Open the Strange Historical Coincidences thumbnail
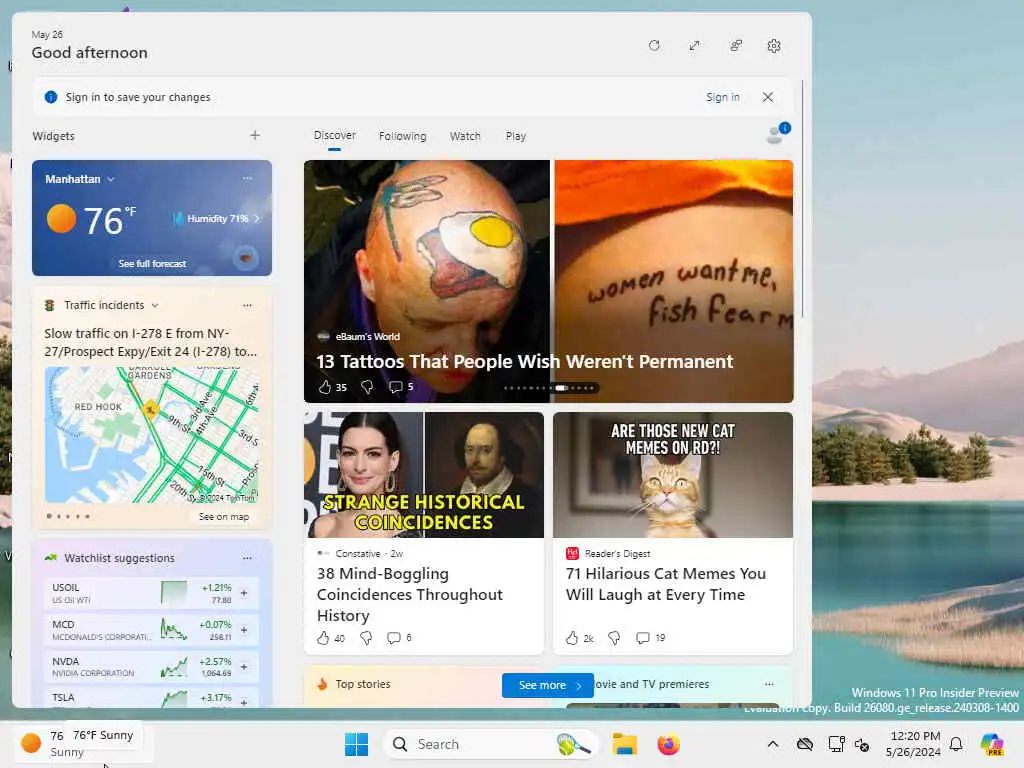 tap(424, 475)
